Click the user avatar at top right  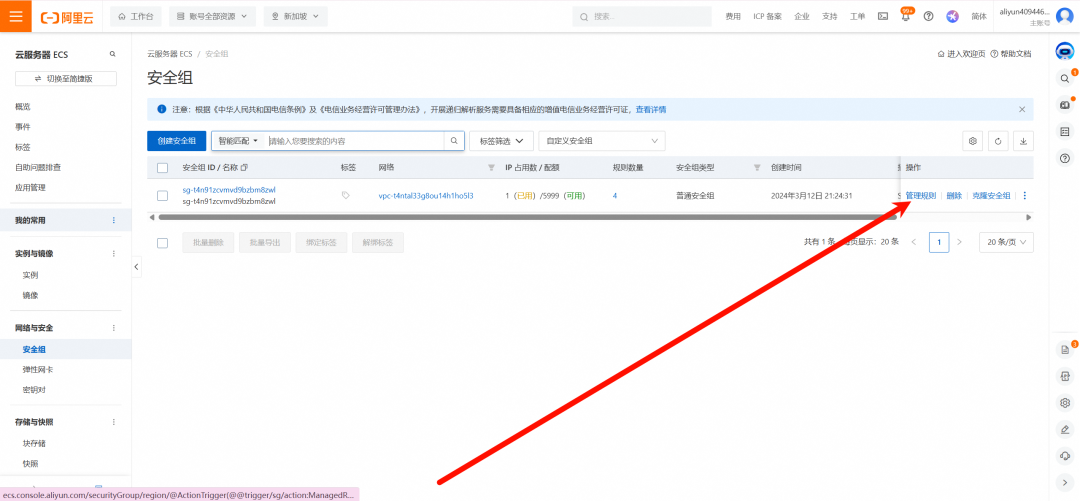click(1064, 16)
